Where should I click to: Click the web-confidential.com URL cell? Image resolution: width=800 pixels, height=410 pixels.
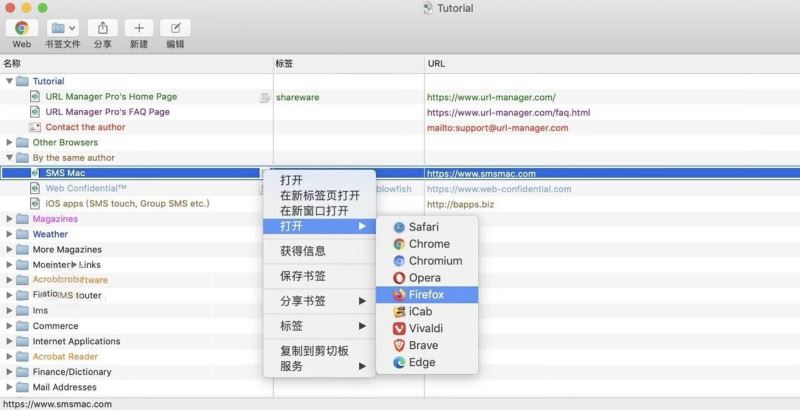click(499, 189)
